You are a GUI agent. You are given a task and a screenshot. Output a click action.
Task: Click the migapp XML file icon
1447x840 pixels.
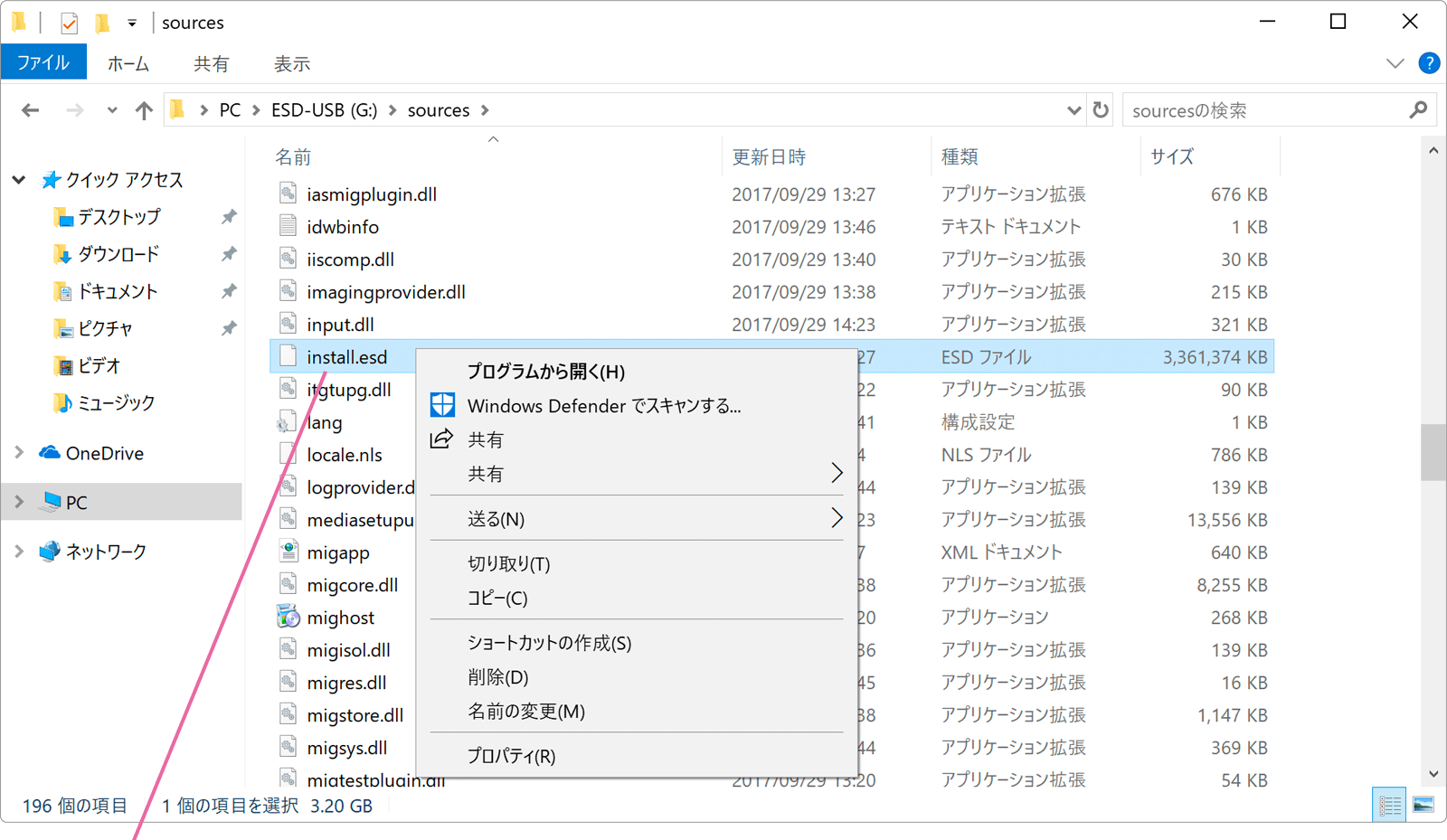point(288,552)
